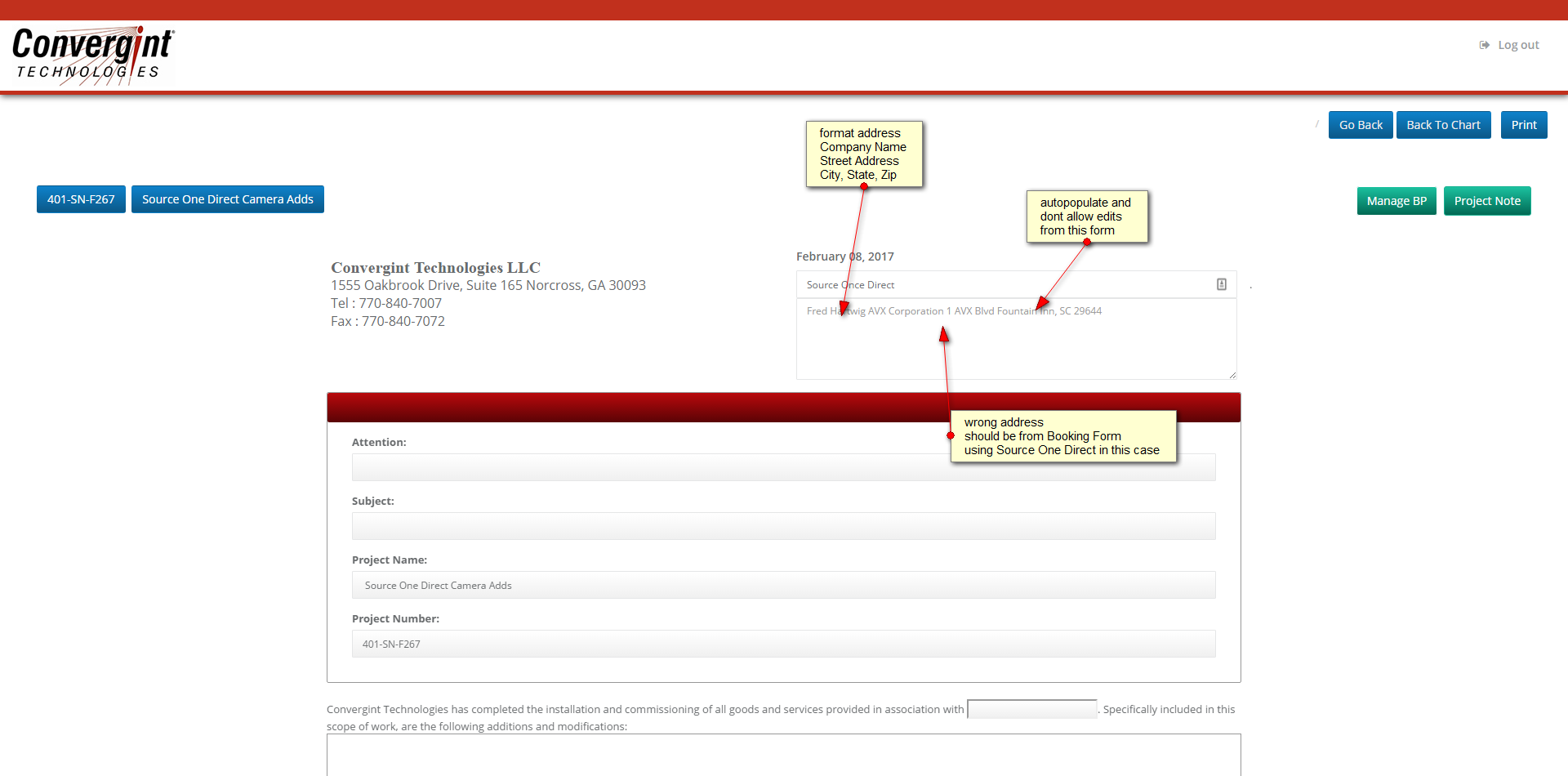
Task: Click the Project Number field
Action: pos(784,644)
